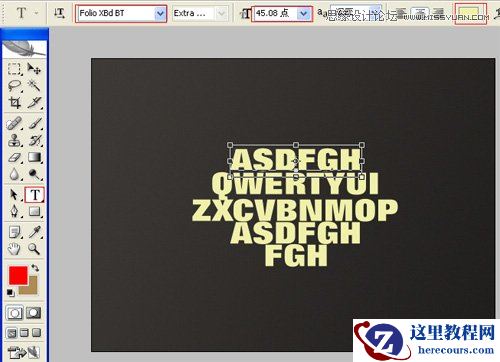Select the Brush tool
This screenshot has width=500, height=362.
[34, 124]
